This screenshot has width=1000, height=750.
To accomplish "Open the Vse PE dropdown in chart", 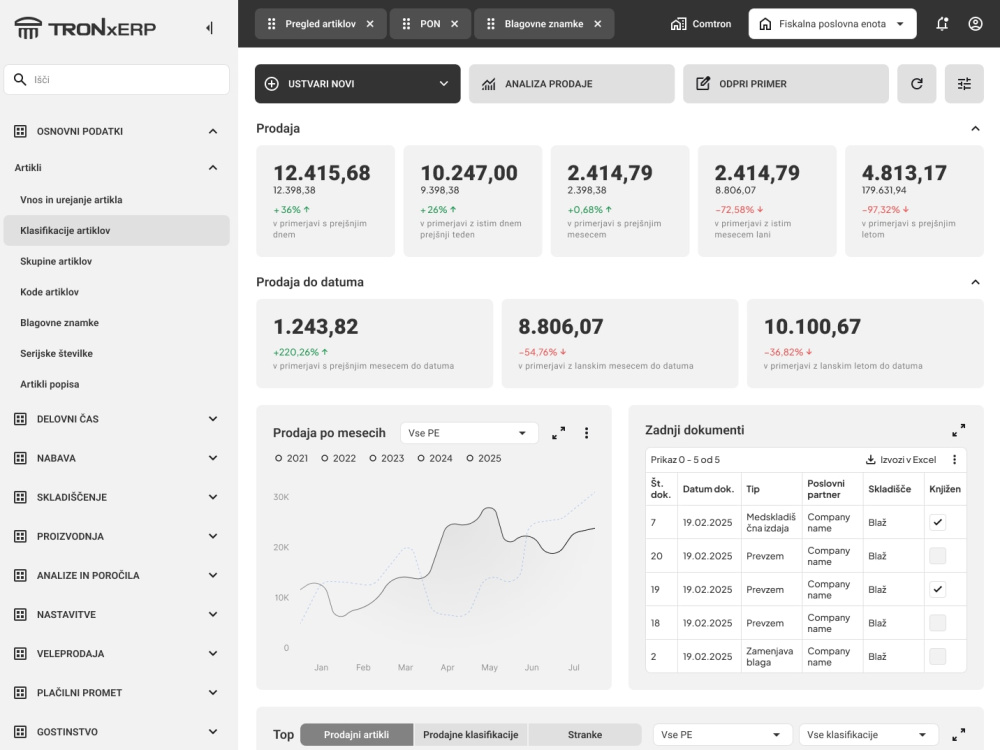I will 469,433.
